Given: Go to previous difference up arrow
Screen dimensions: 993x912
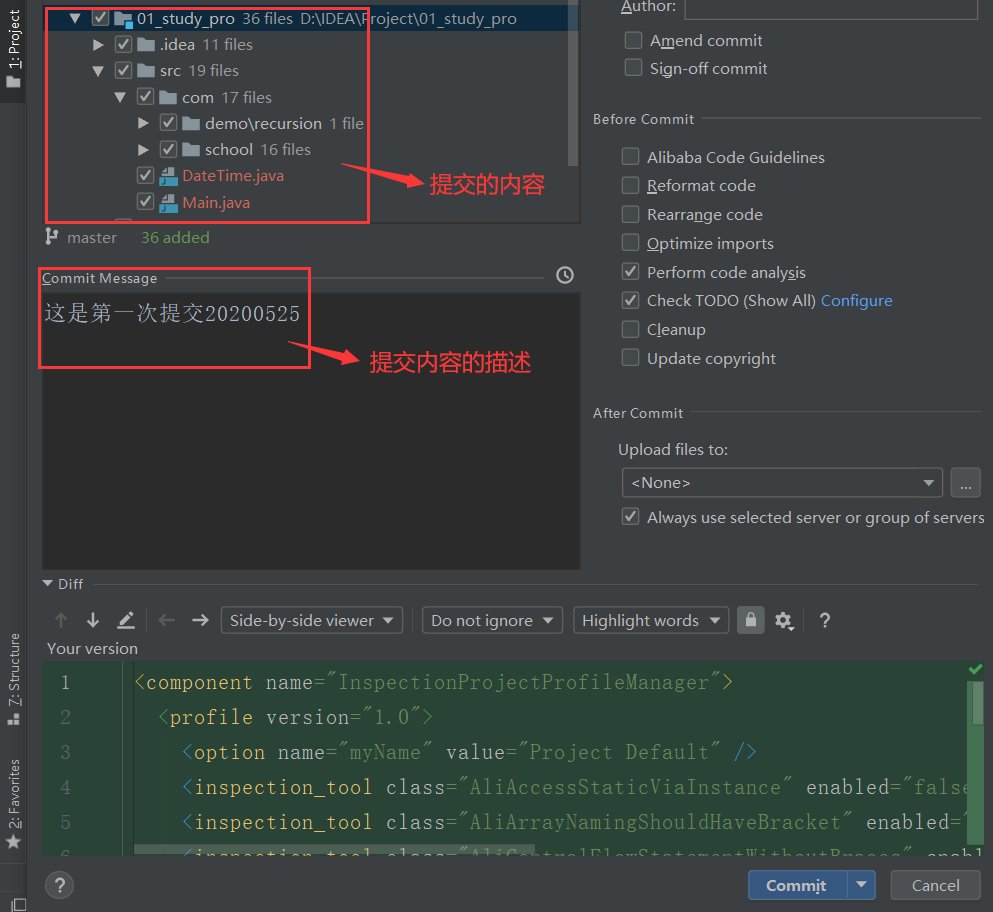Looking at the screenshot, I should tap(61, 620).
